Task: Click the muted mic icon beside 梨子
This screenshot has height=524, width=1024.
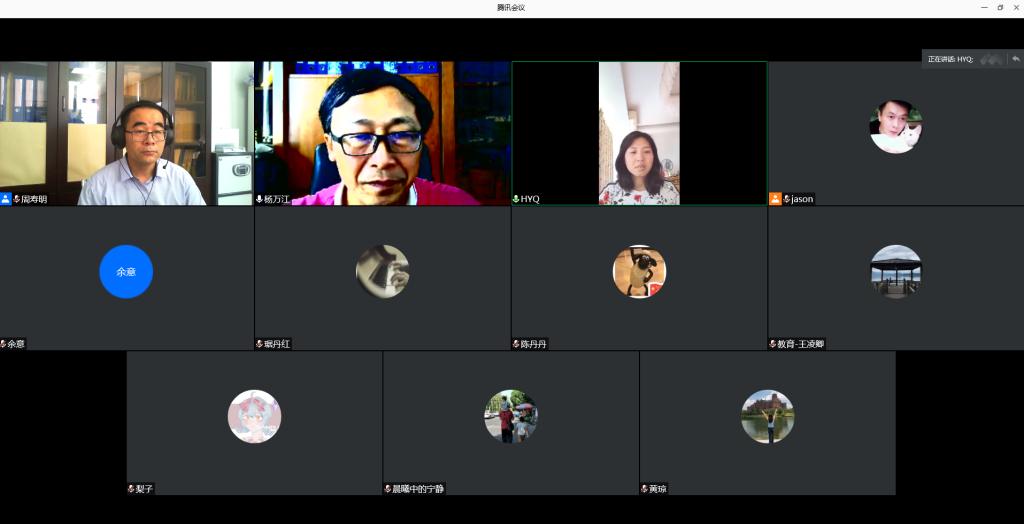Action: [x=131, y=489]
